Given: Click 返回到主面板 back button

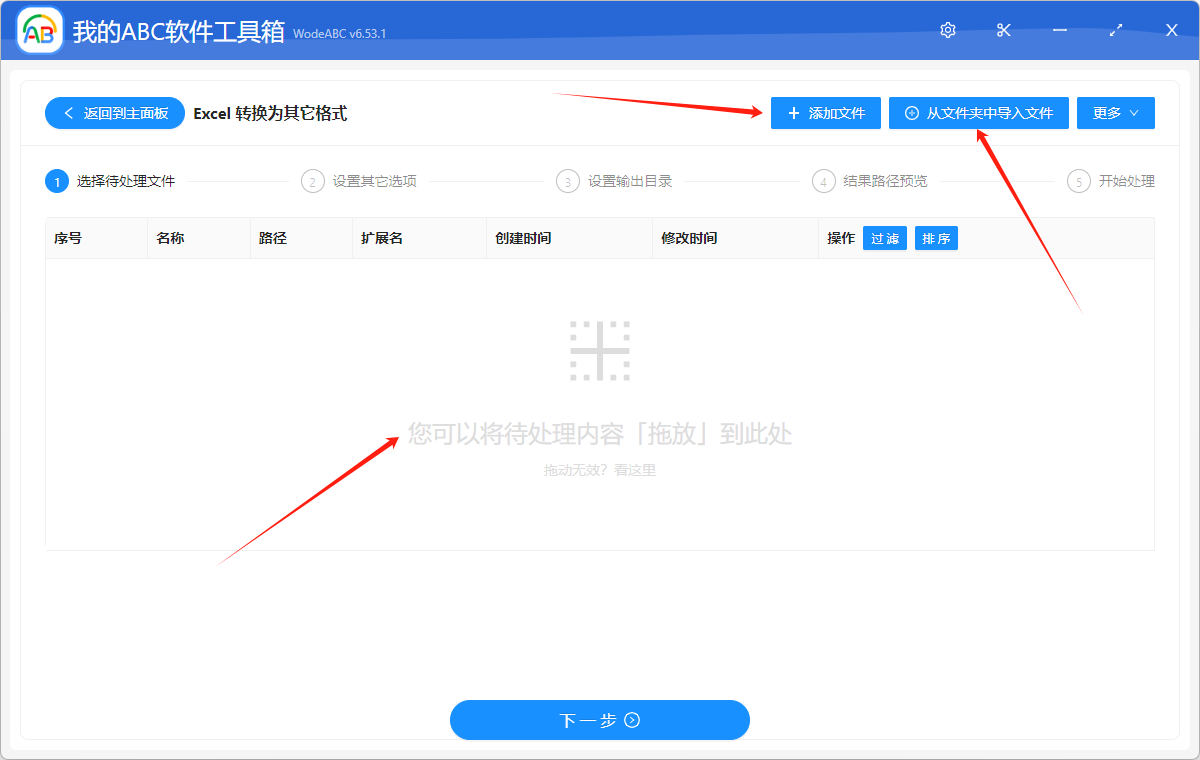Looking at the screenshot, I should coord(113,113).
